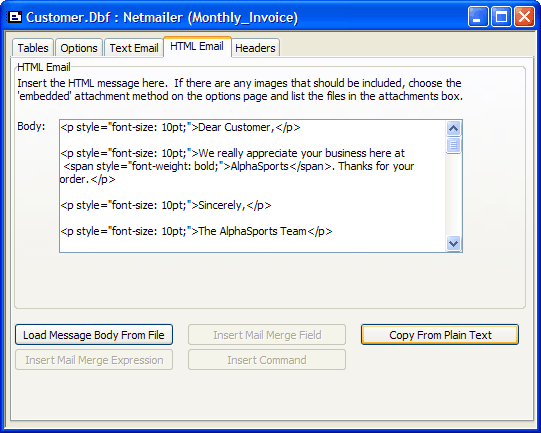The image size is (541, 433).
Task: Click Load Message Body From File button
Action: pyautogui.click(x=94, y=335)
